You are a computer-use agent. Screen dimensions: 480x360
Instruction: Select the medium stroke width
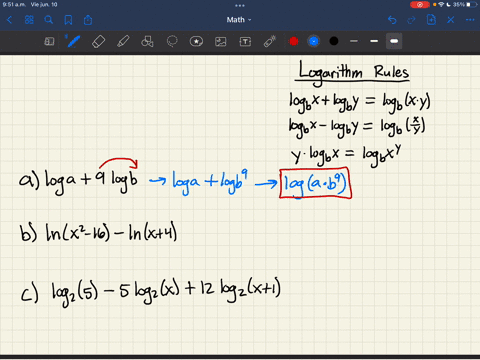(x=374, y=41)
